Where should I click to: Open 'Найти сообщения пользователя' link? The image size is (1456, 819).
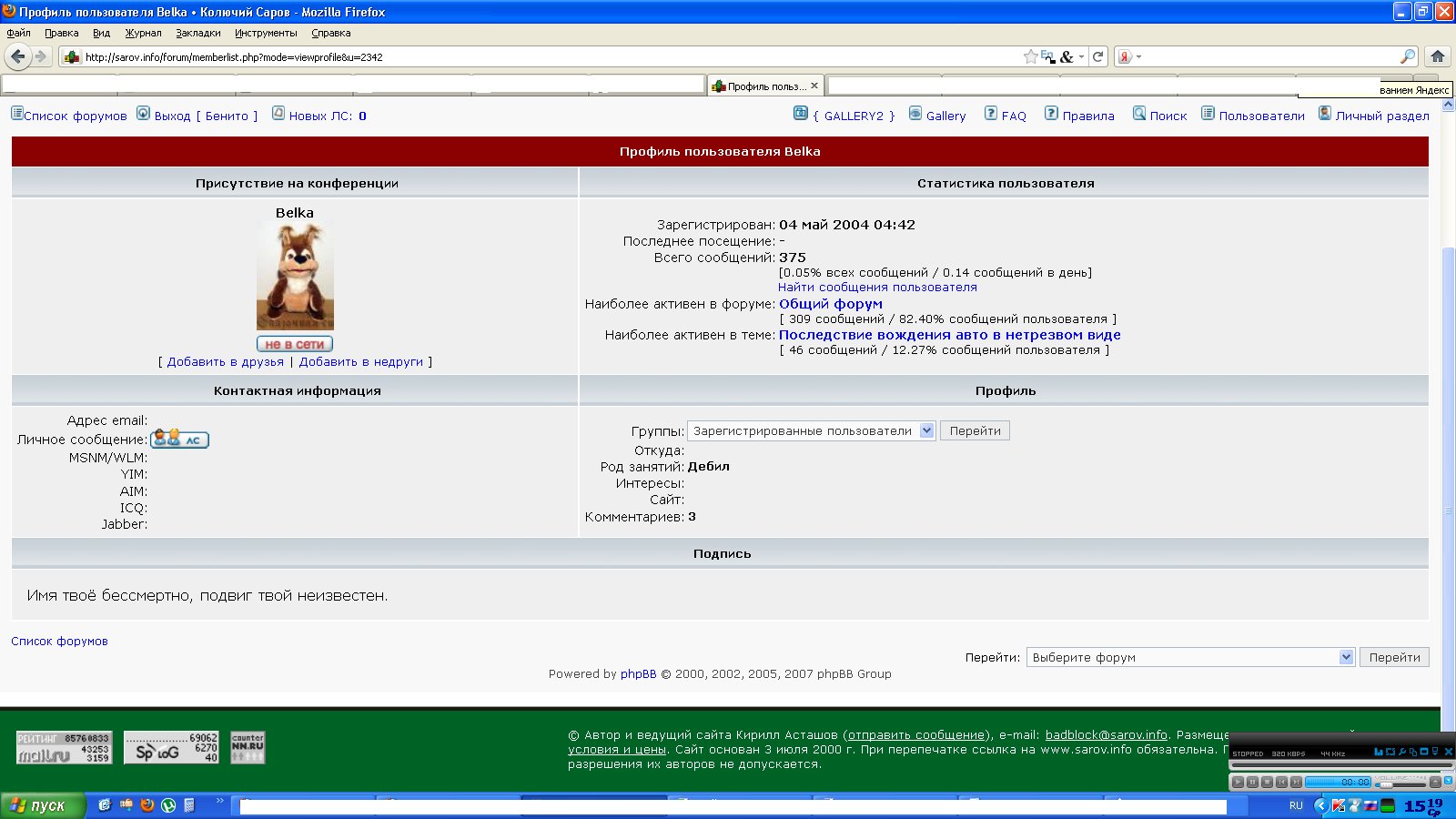877,288
